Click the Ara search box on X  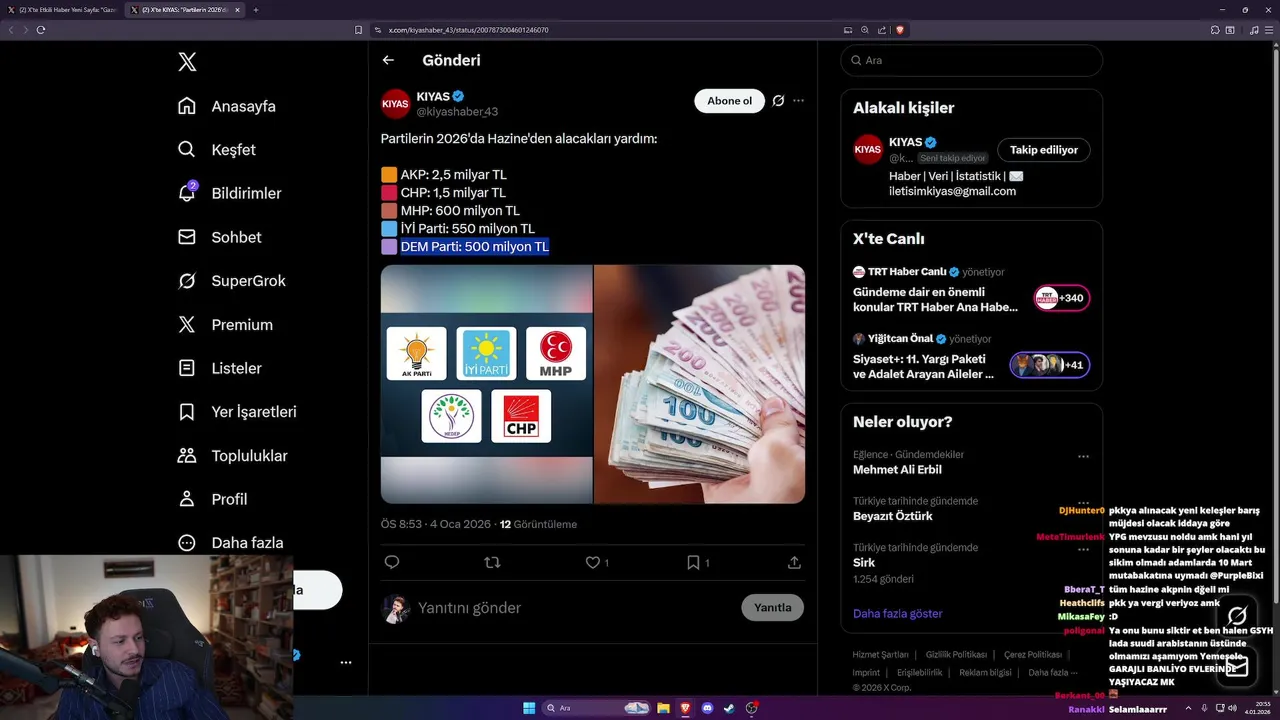(x=971, y=60)
